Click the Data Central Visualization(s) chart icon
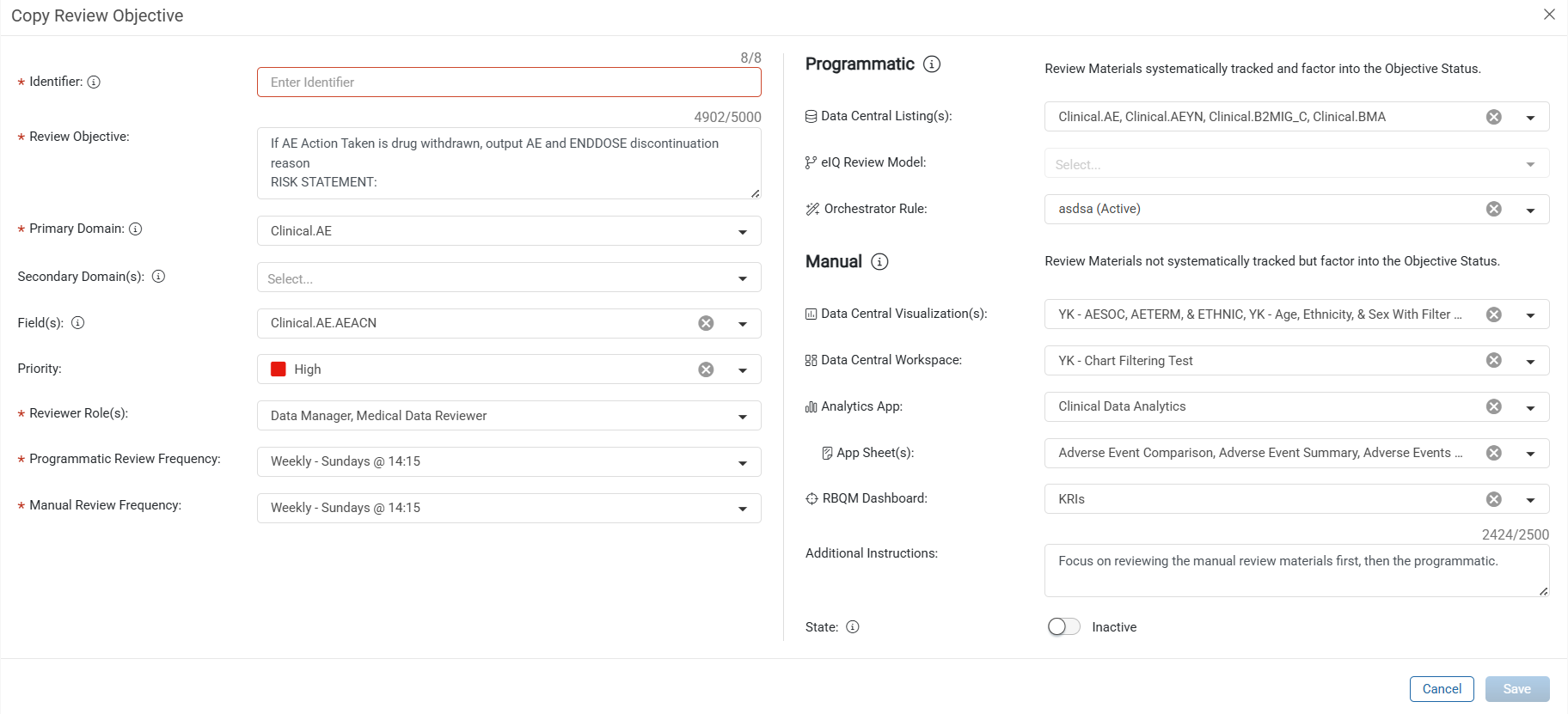The height and width of the screenshot is (714, 1568). point(811,314)
